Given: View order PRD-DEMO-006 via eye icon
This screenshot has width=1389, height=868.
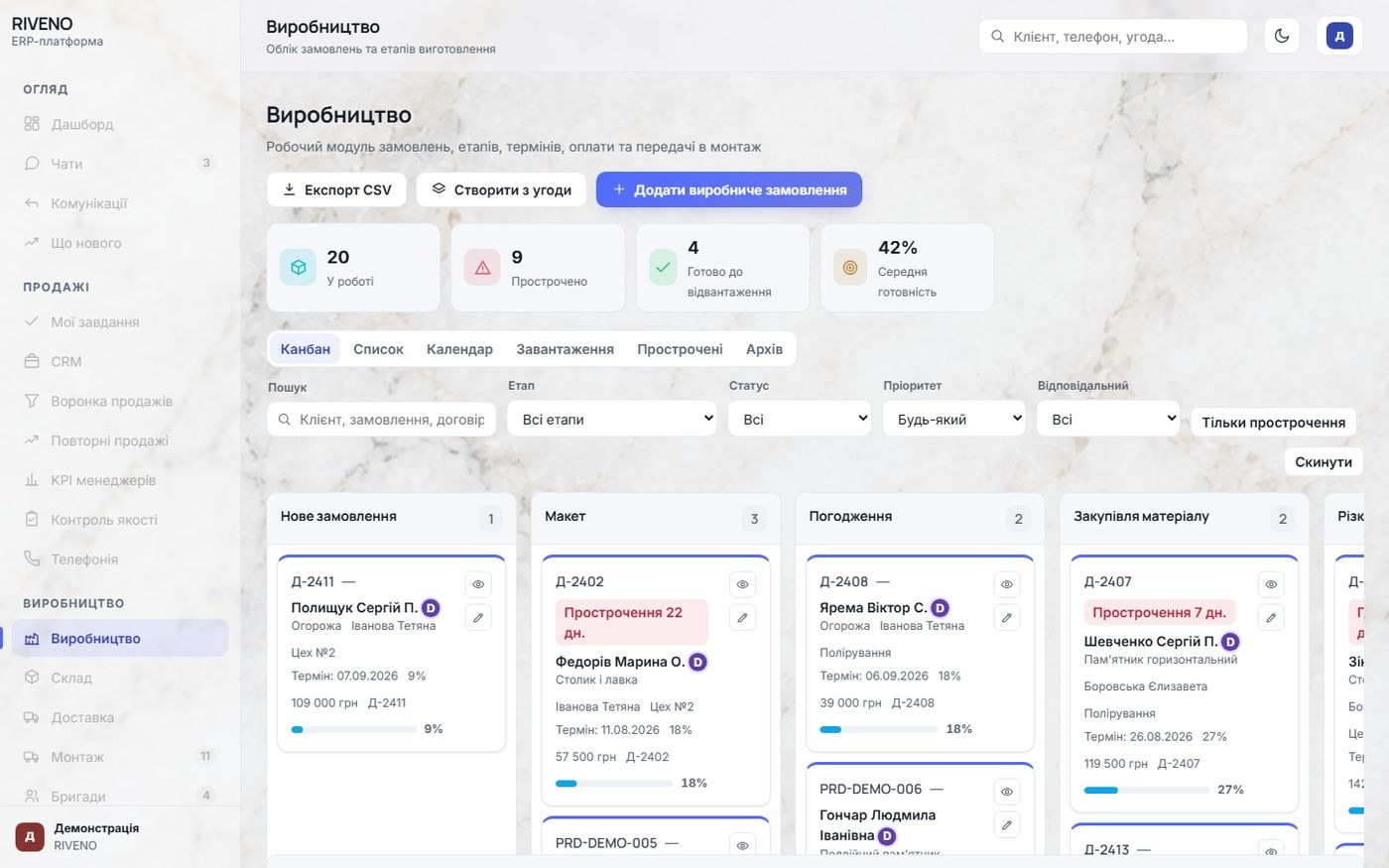Looking at the screenshot, I should pyautogui.click(x=1007, y=792).
